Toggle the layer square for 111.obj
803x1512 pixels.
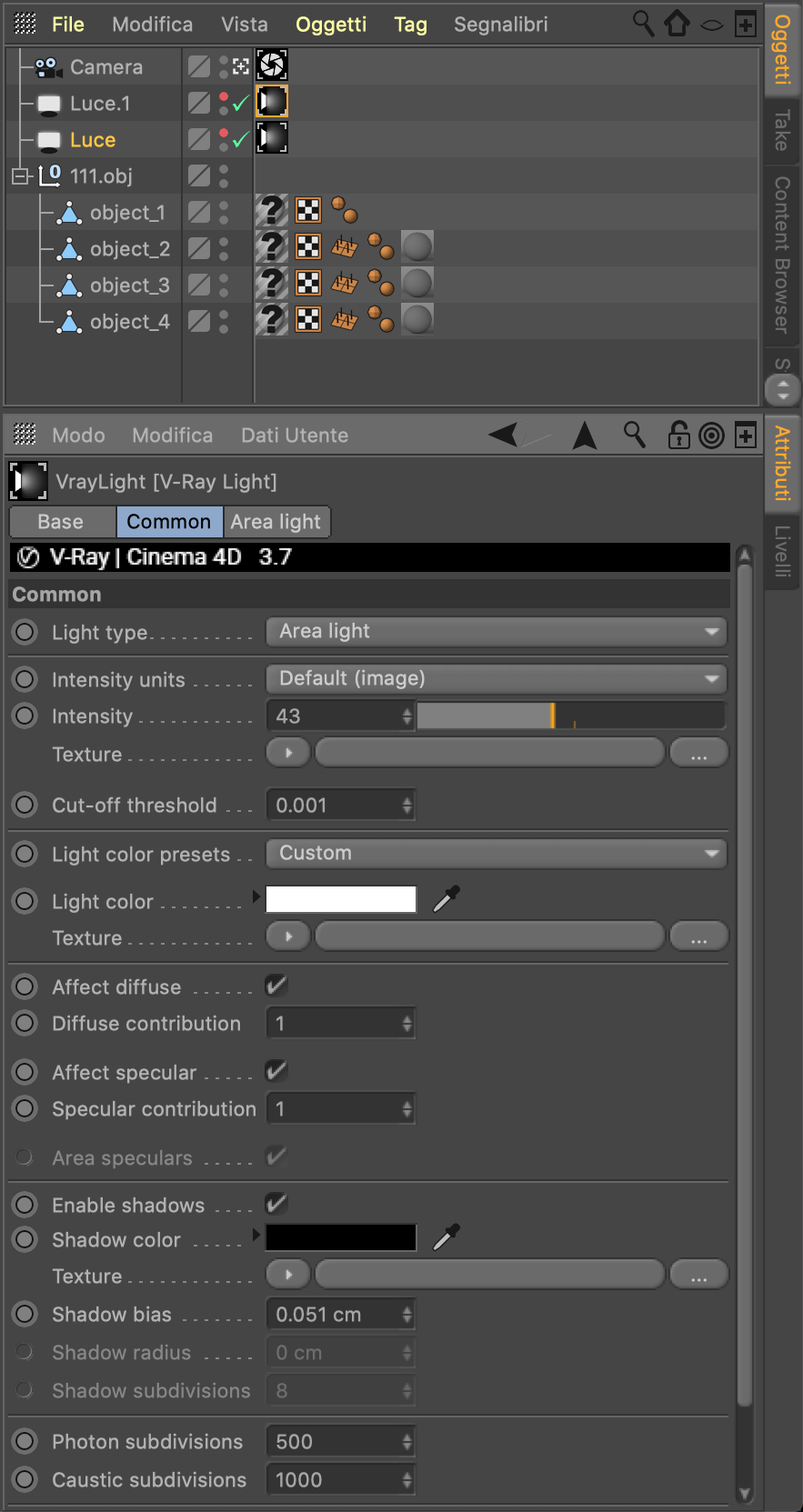click(x=199, y=175)
